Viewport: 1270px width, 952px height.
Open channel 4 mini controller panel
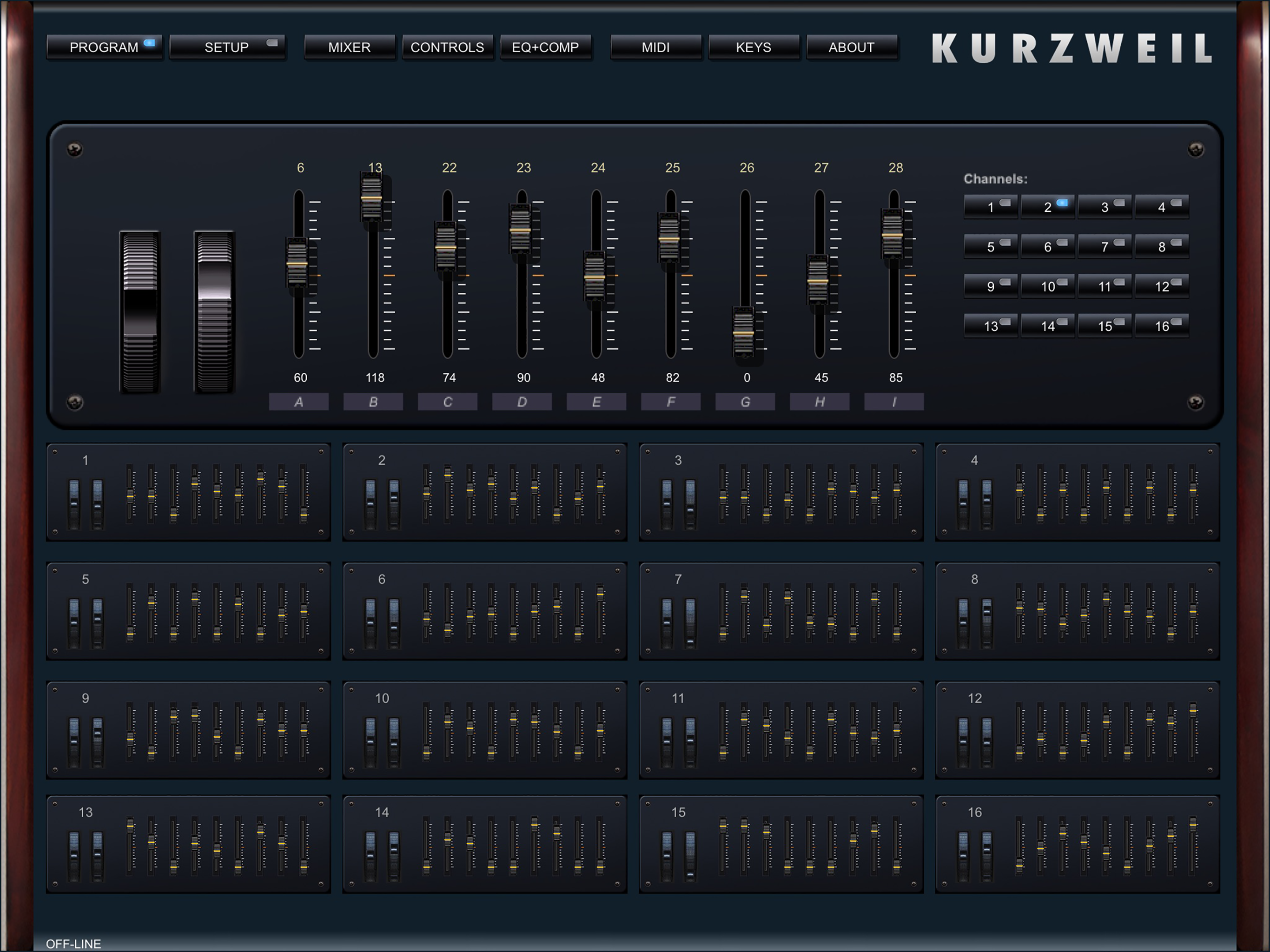[1078, 492]
